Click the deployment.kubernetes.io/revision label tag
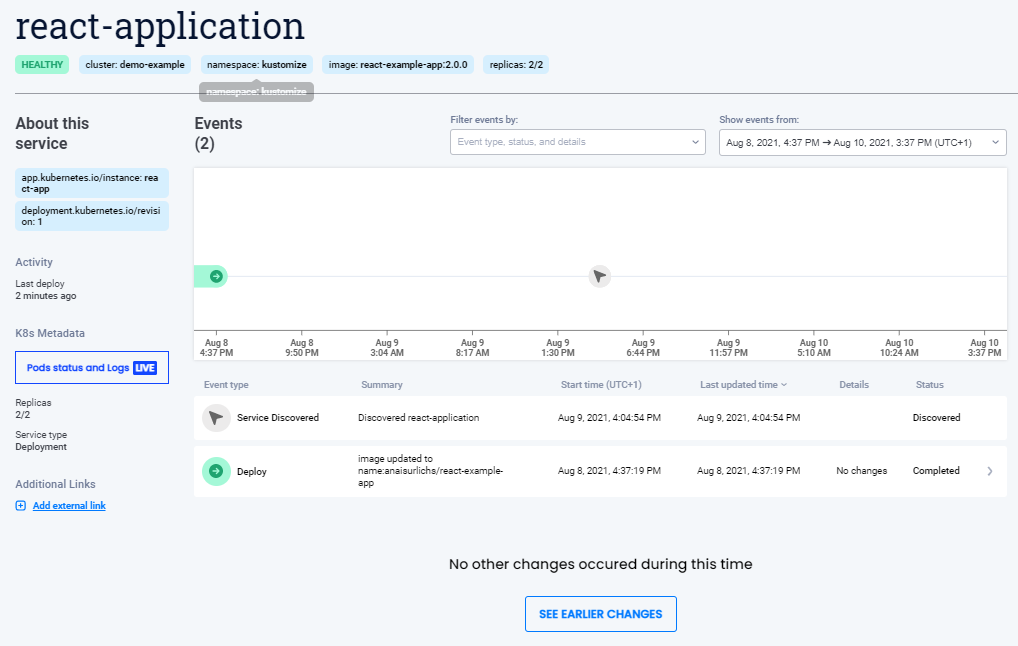The height and width of the screenshot is (646, 1018). tap(92, 216)
